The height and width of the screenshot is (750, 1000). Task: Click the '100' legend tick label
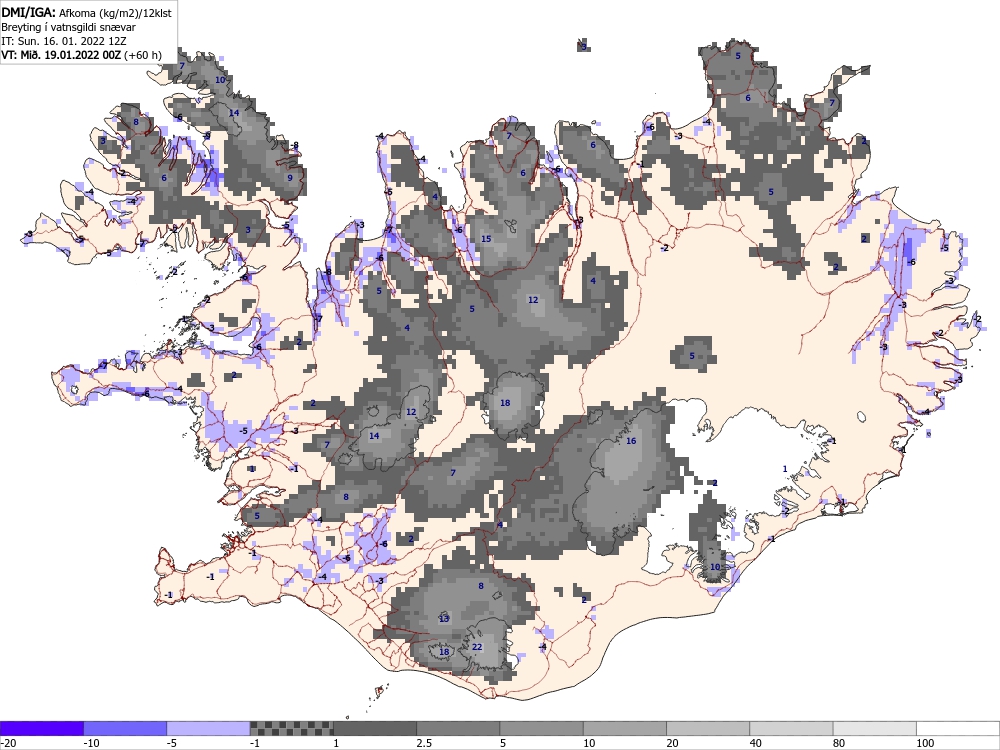point(925,743)
